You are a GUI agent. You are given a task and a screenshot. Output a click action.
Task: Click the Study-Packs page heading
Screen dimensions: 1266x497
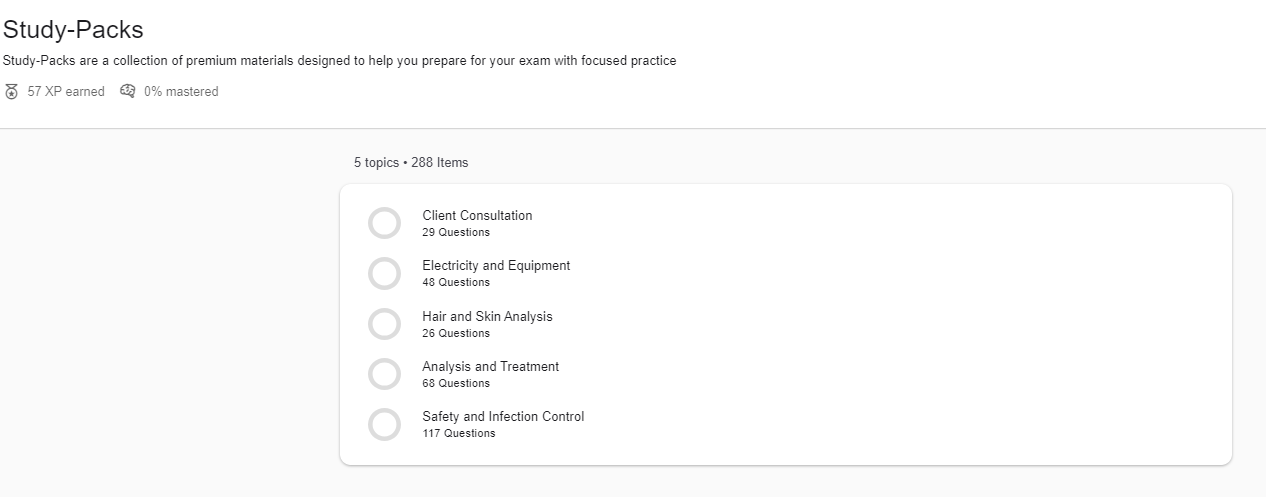73,30
